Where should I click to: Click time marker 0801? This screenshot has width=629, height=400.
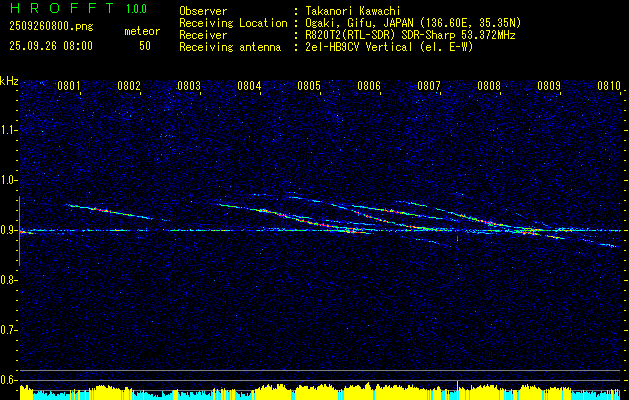pos(69,86)
